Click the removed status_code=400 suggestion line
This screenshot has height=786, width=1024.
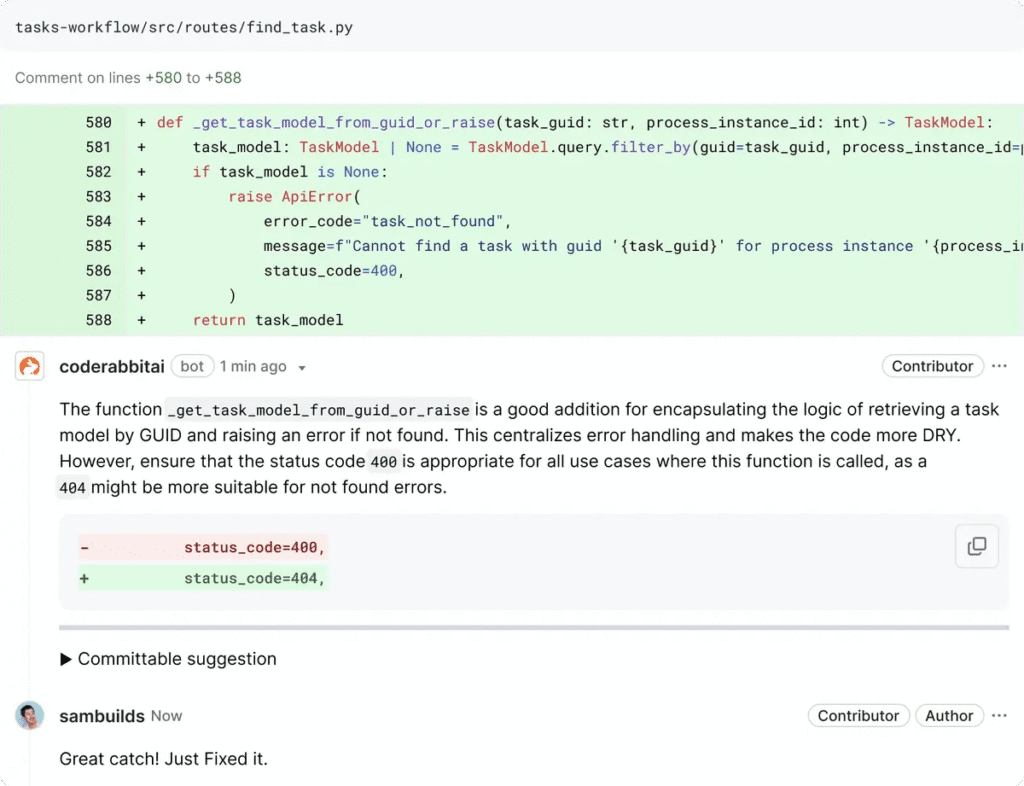click(x=255, y=548)
